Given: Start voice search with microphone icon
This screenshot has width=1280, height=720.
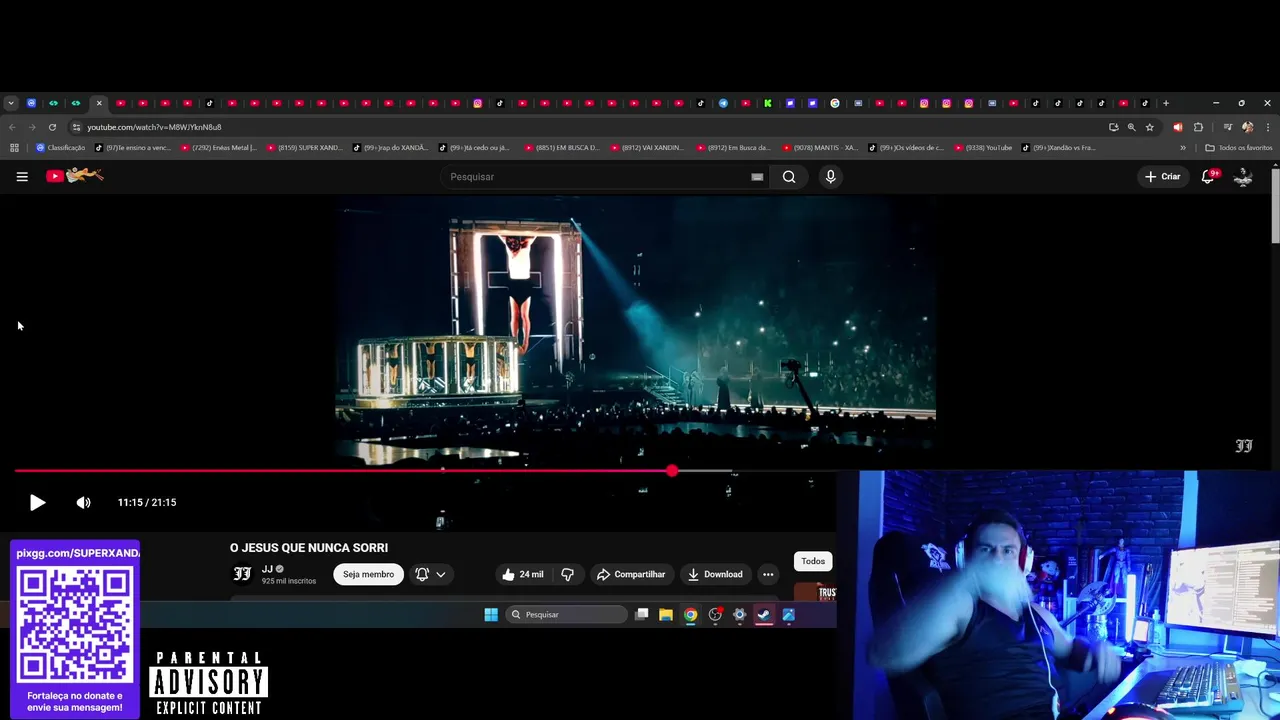Looking at the screenshot, I should click(830, 177).
